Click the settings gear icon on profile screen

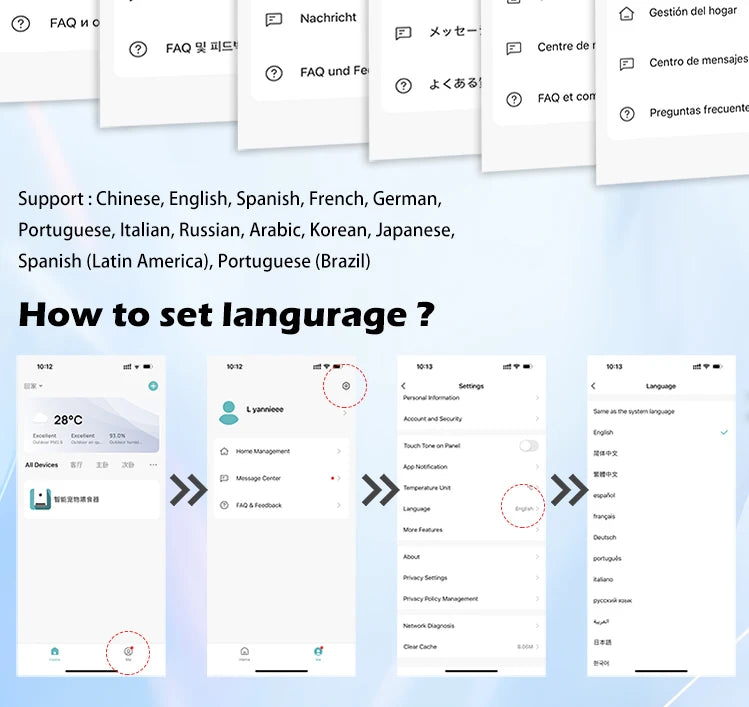coord(346,386)
